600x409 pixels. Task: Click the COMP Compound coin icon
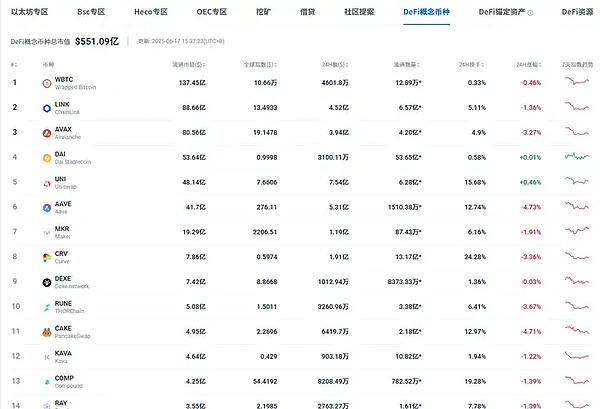[x=46, y=381]
